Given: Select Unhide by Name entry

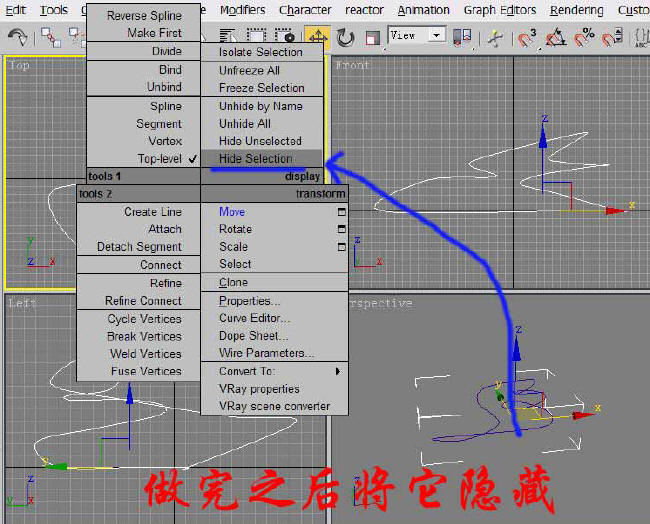Looking at the screenshot, I should [262, 107].
